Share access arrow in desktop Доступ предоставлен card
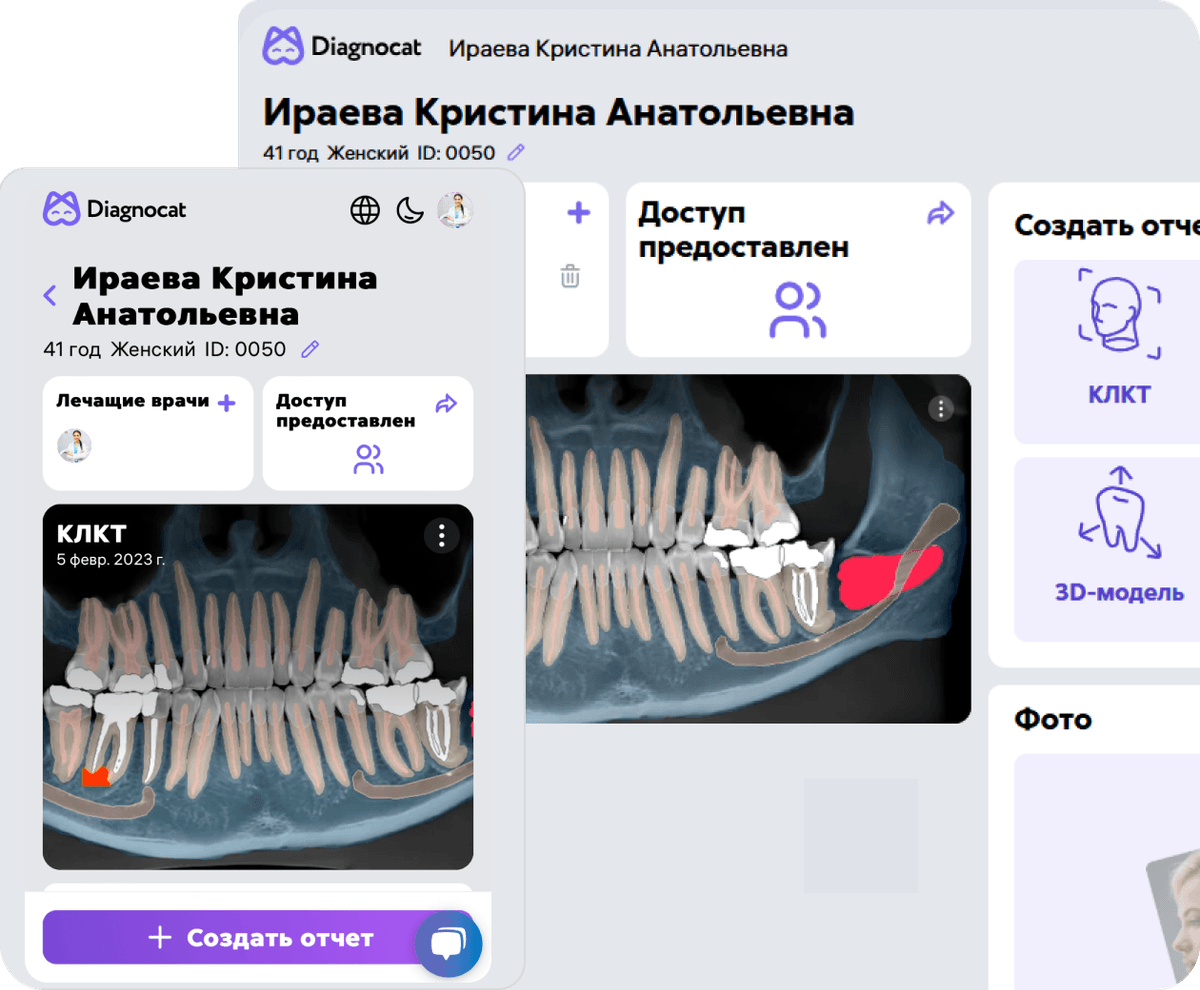Screen dimensions: 1200x990 point(941,213)
